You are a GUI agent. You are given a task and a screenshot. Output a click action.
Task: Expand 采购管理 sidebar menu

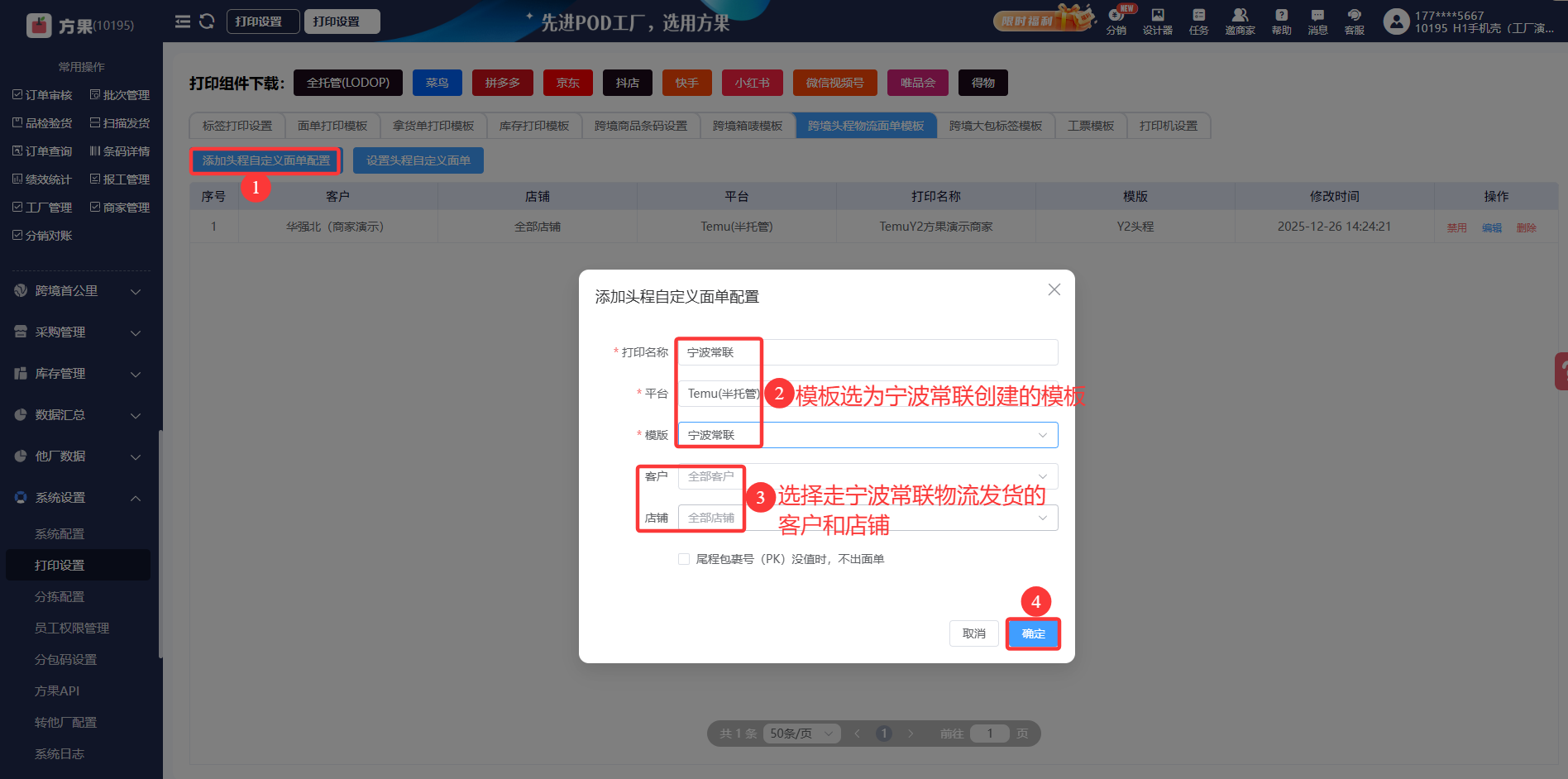coord(79,332)
